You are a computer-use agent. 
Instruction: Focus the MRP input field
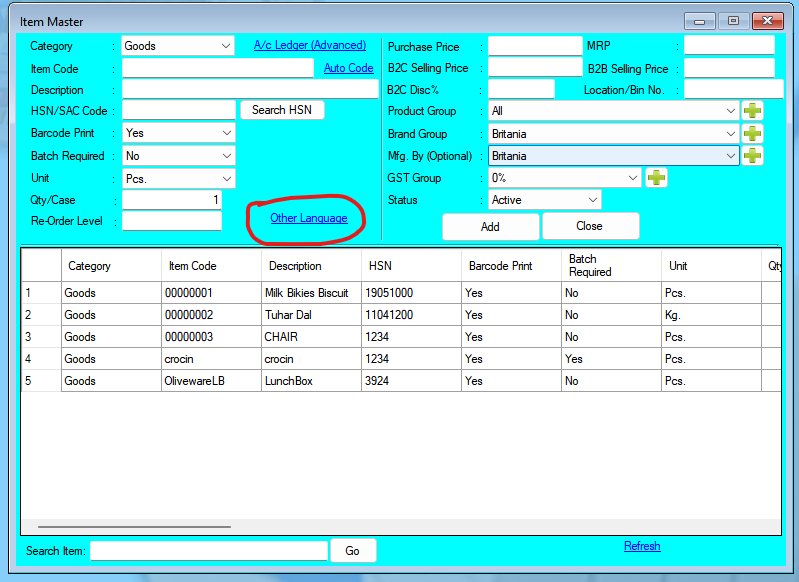point(729,45)
